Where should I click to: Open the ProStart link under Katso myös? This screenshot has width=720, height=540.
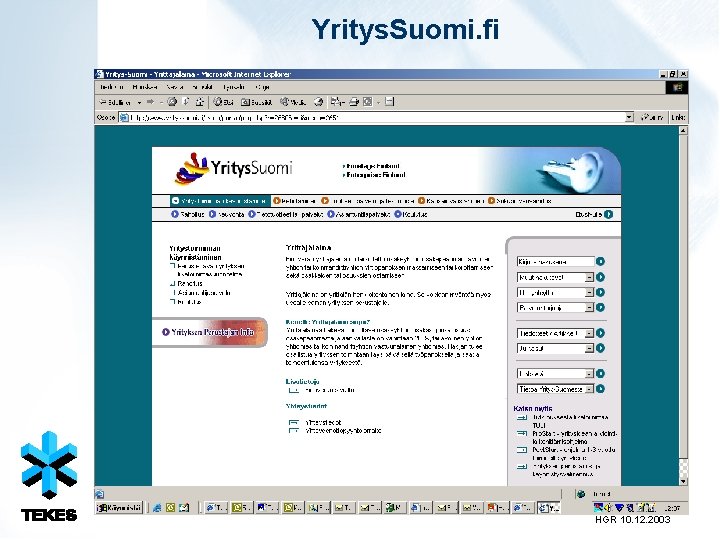[x=574, y=438]
